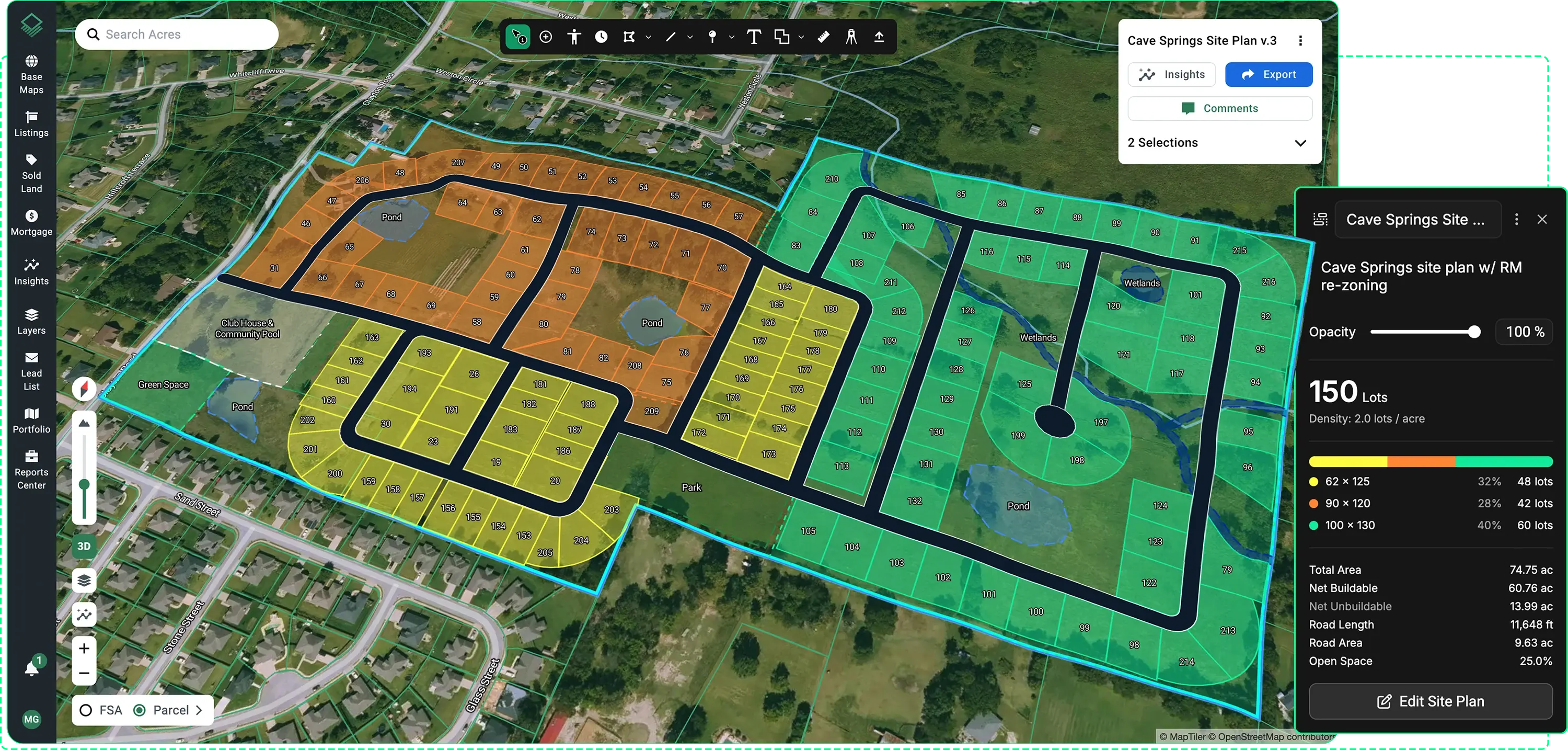Toggle 3D map view
Screen dimensions: 1568x750
point(84,546)
